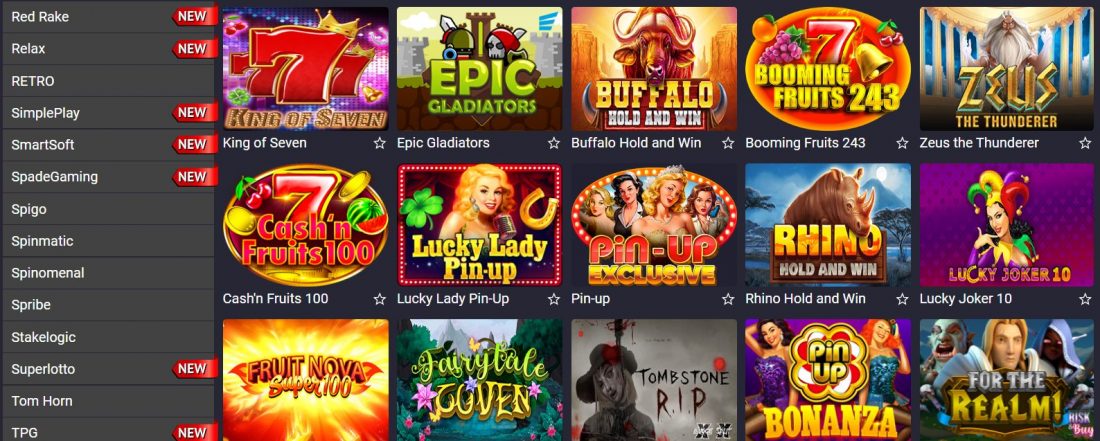Screen dimensions: 1100x441
Task: Choose the SmartSoft provider
Action: click(108, 144)
